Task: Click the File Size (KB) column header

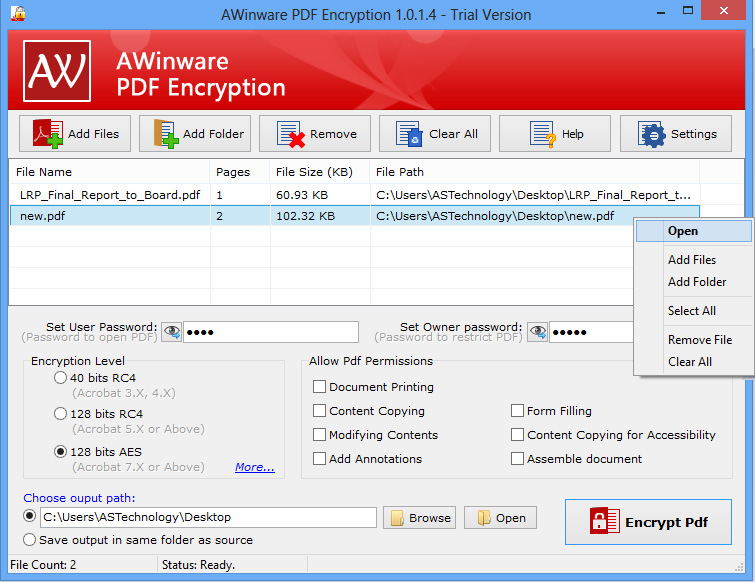Action: point(320,172)
